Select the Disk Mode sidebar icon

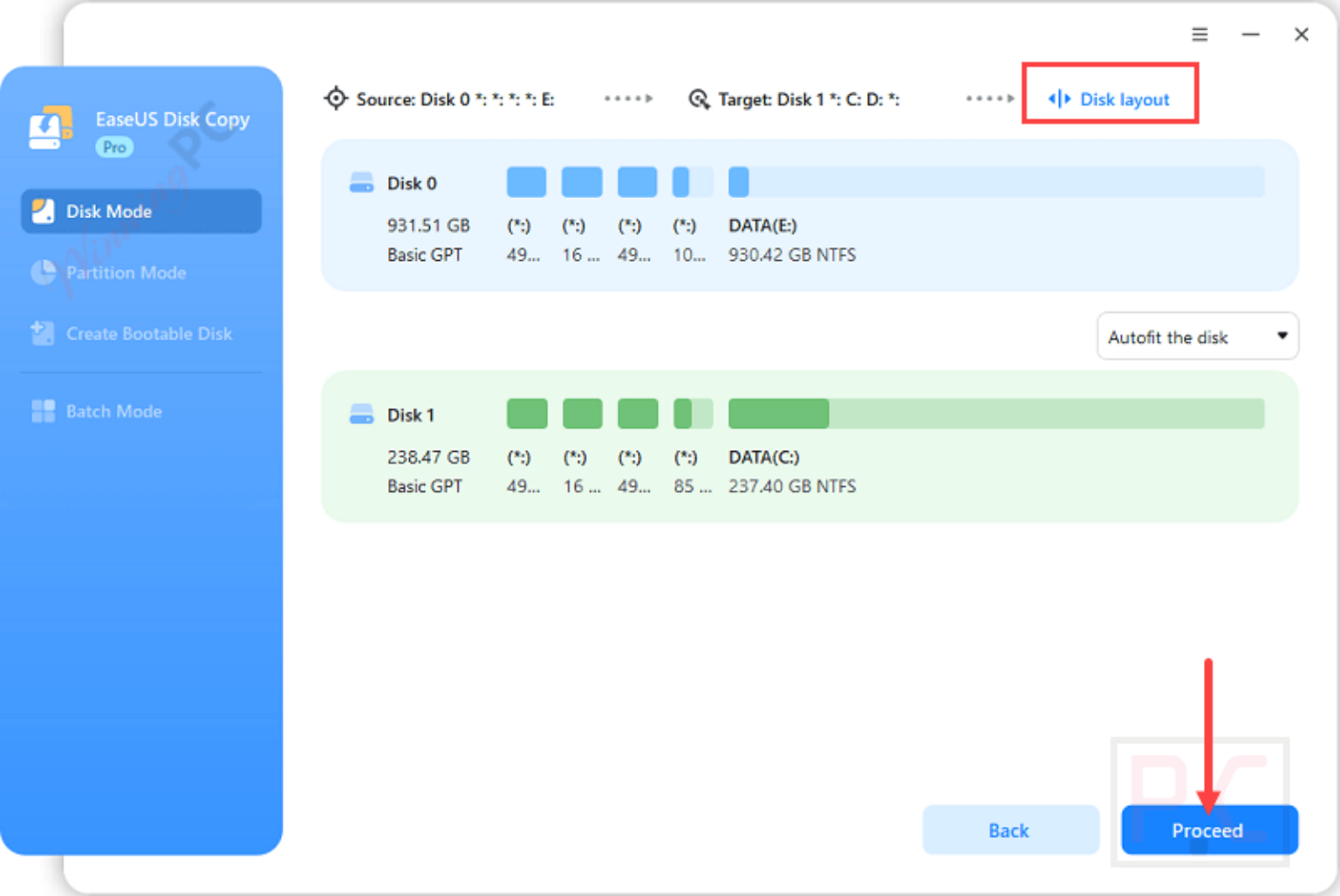42,211
